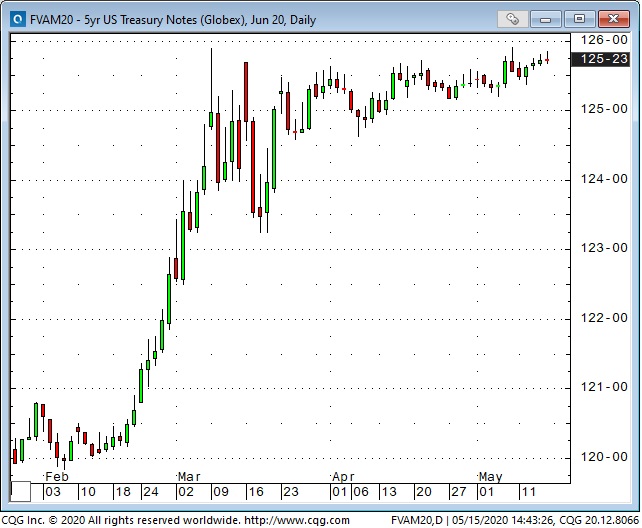Click the 20 date label on time axis
The width and height of the screenshot is (642, 528).
click(423, 492)
